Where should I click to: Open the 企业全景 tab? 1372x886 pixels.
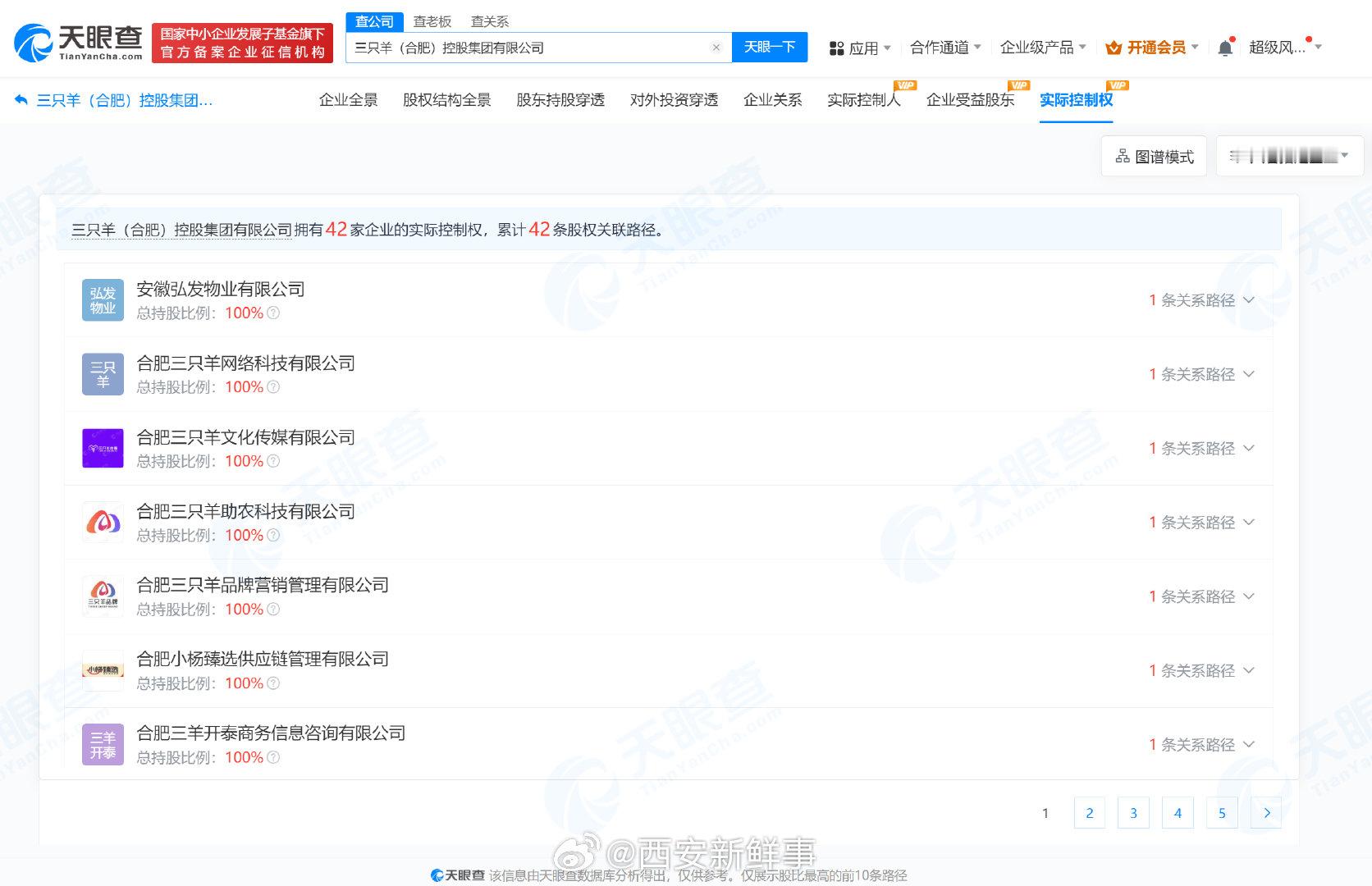pos(348,100)
